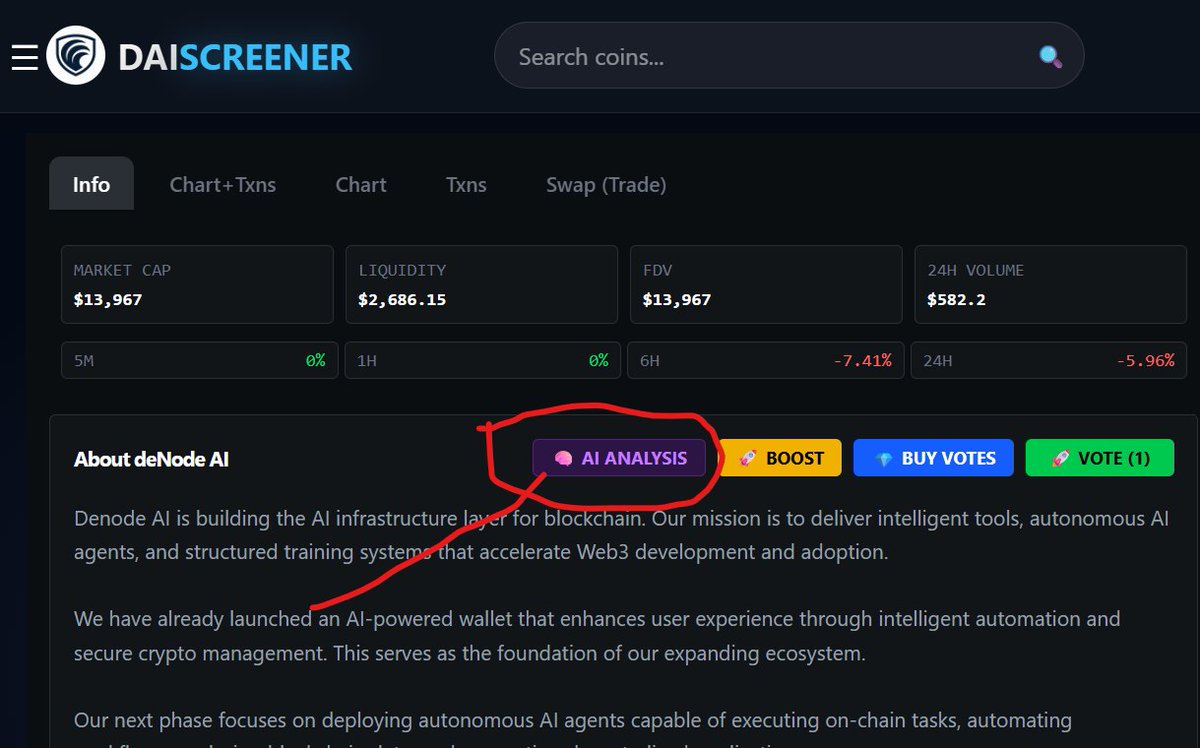Select the FDV $13,967 card
The image size is (1200, 748).
[766, 285]
